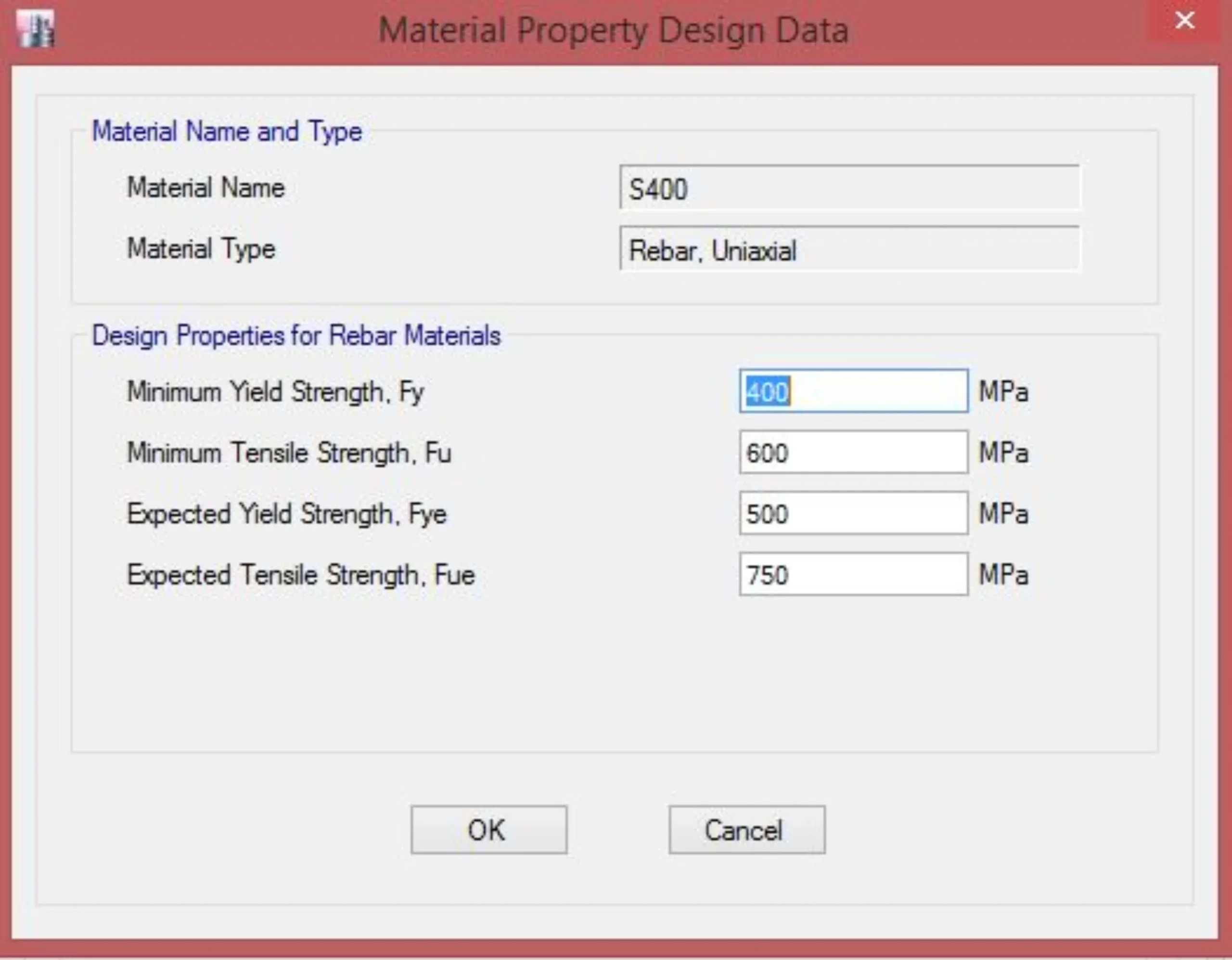Click the Design Properties for Rebar Materials heading

click(296, 335)
